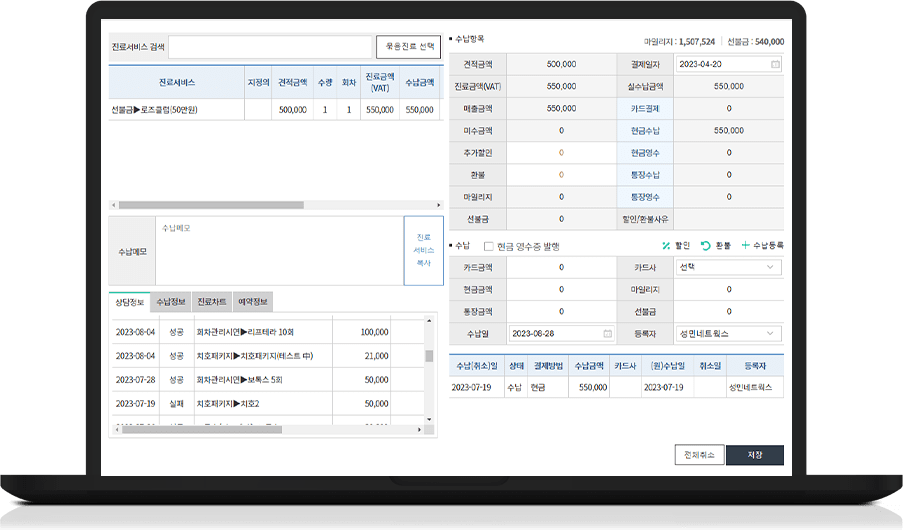This screenshot has height=531, width=903.
Task: Click right arrow of service table scrollbar
Action: click(439, 205)
